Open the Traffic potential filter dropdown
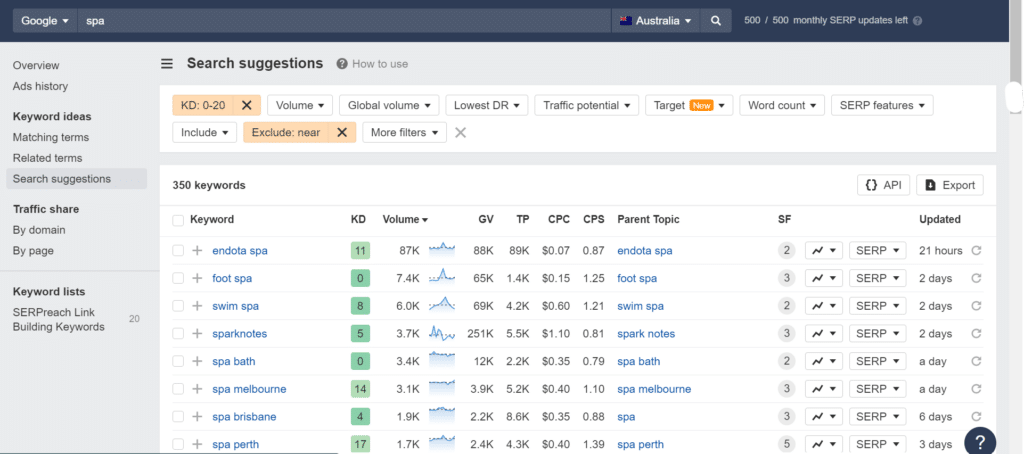The image size is (1024, 454). coord(586,105)
